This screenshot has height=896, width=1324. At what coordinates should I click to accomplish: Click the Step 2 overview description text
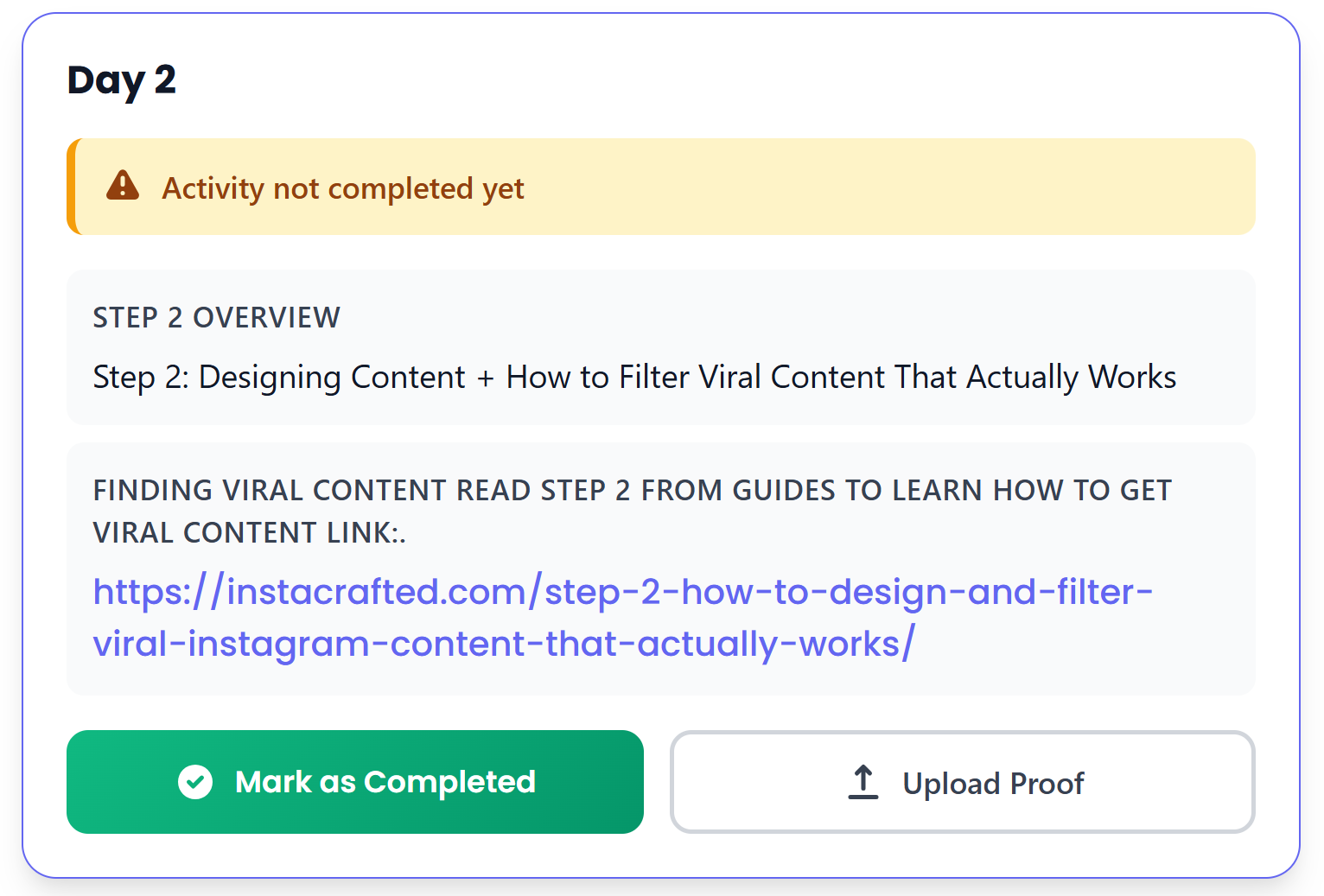click(x=633, y=377)
